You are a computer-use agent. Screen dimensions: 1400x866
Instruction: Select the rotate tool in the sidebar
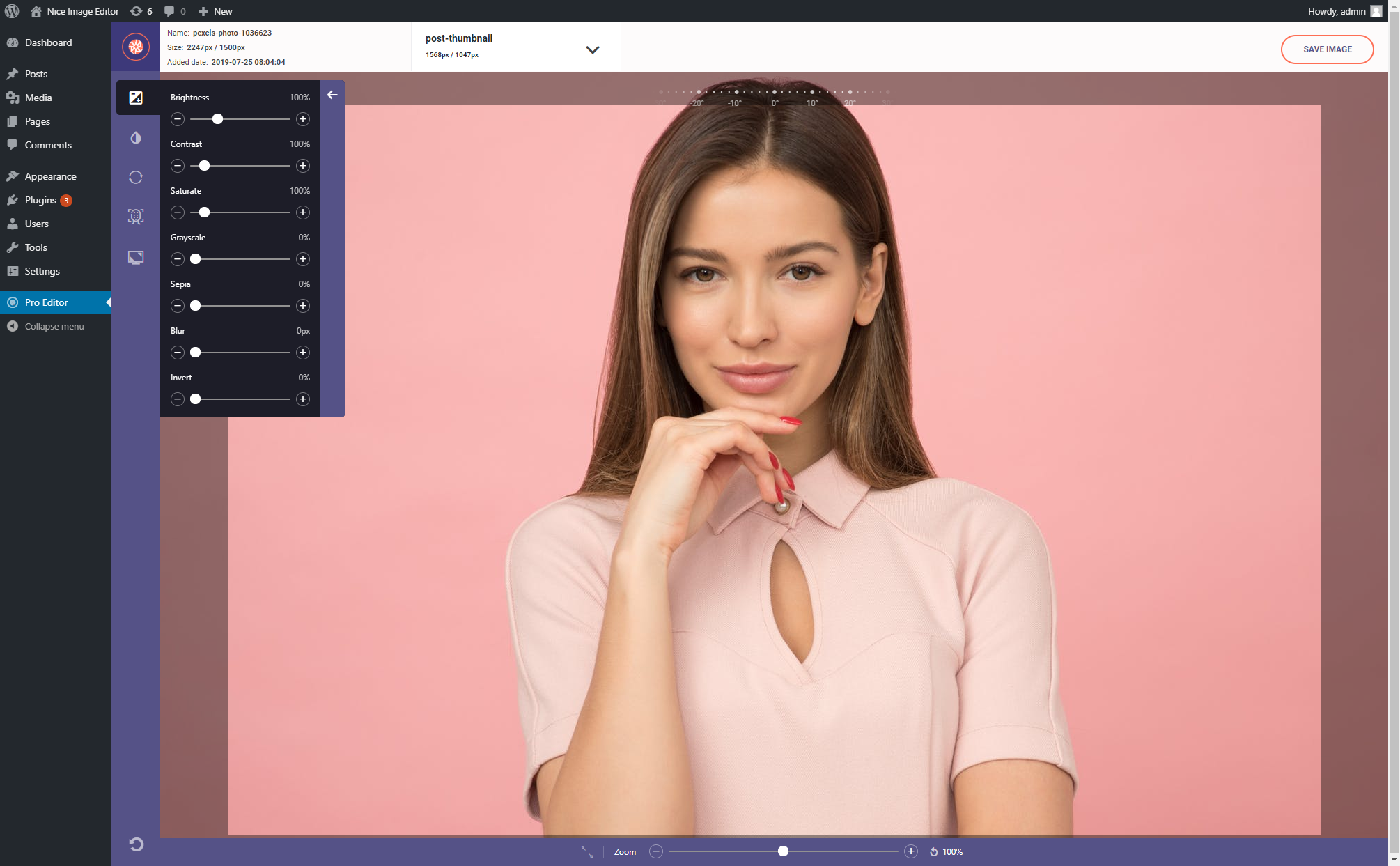136,178
